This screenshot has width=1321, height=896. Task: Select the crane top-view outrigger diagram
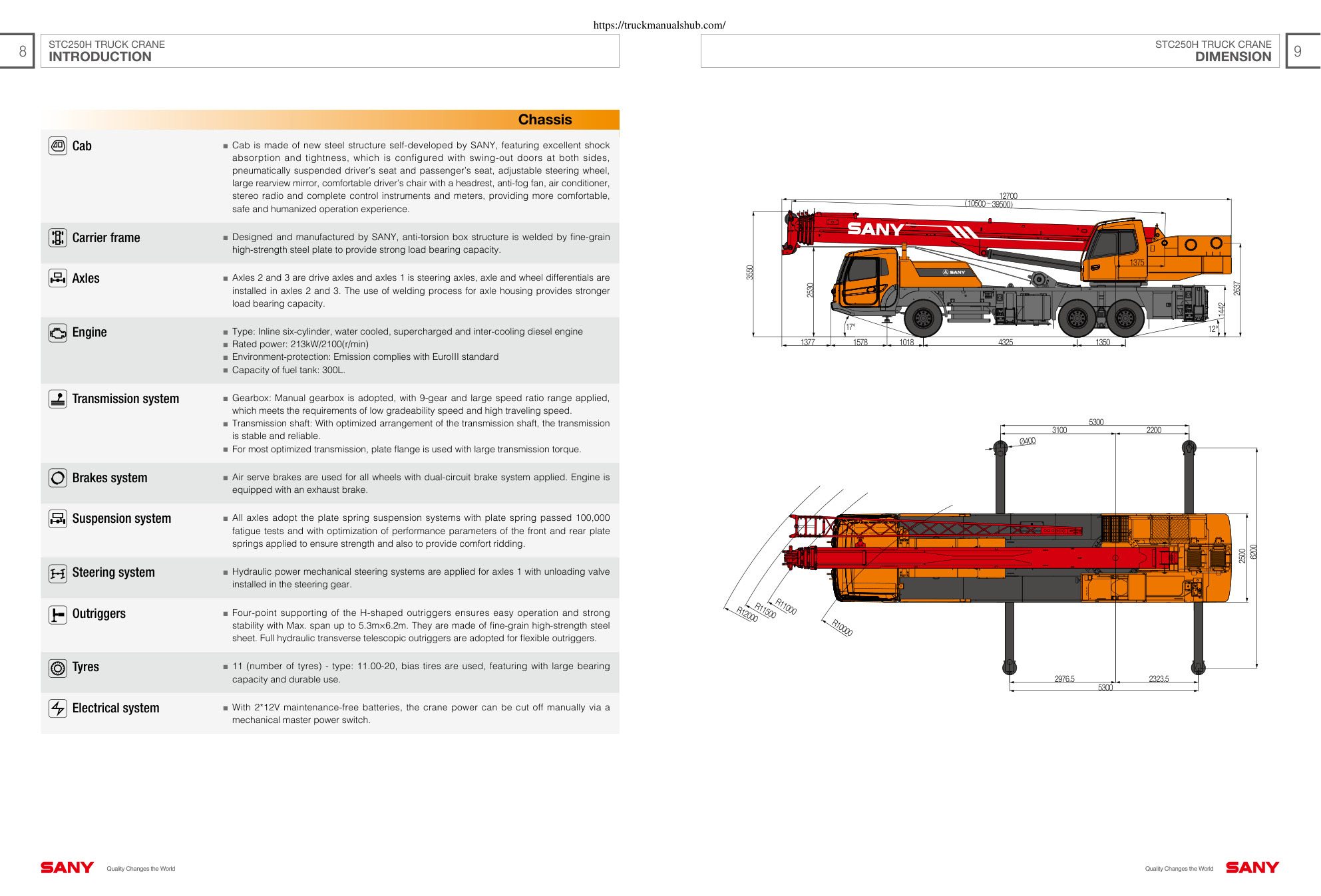(x=992, y=556)
